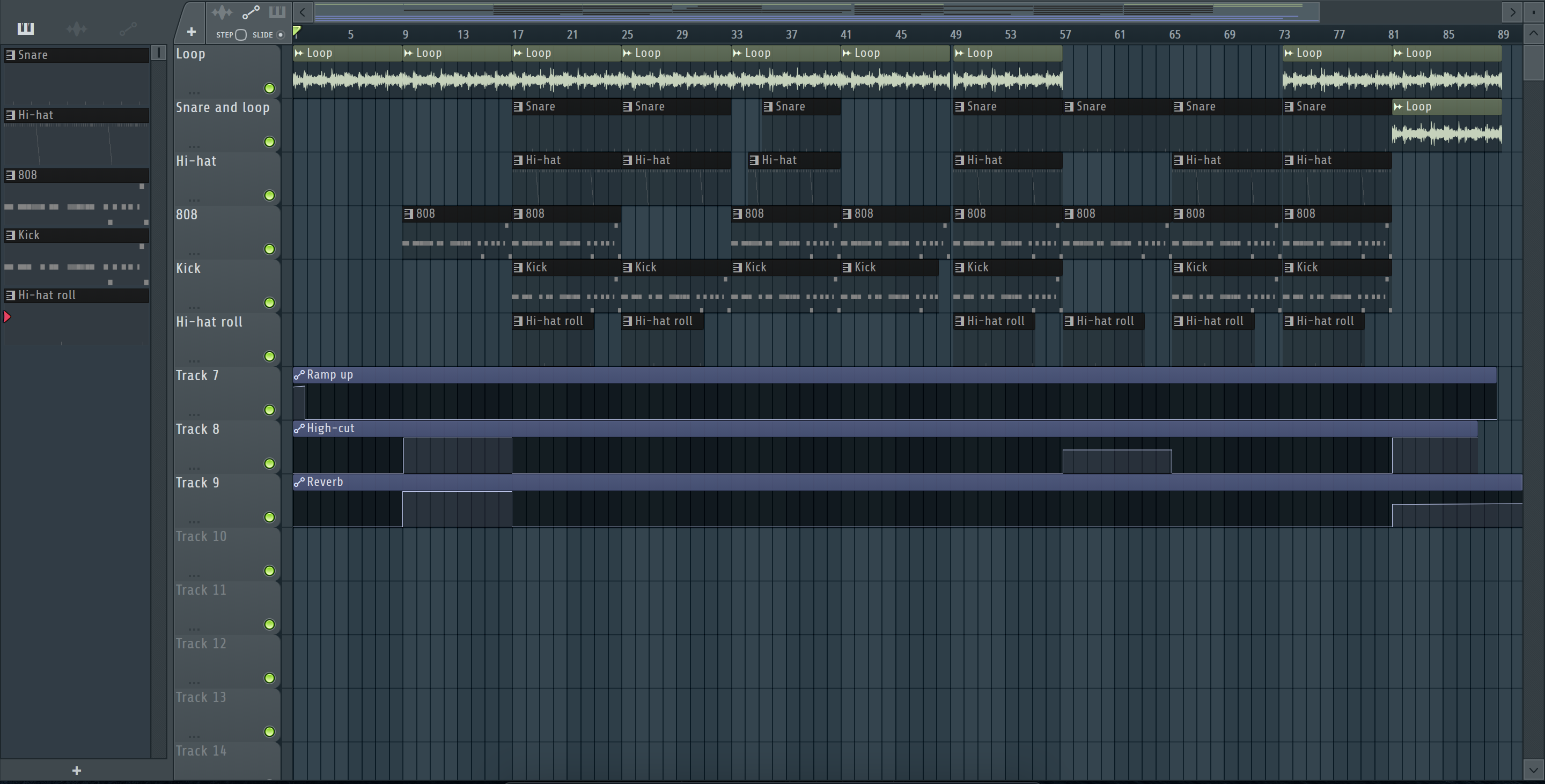Mute Track 10 with its green LED

point(270,571)
